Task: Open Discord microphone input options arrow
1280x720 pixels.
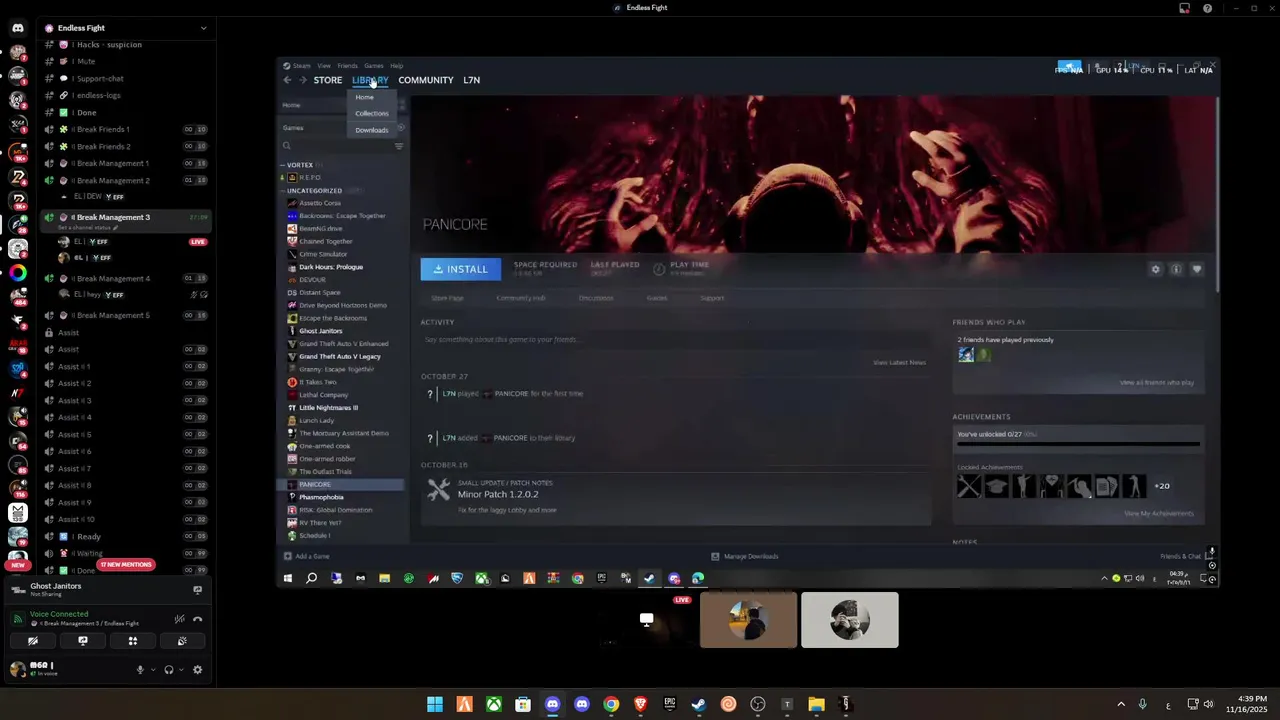Action: click(152, 670)
